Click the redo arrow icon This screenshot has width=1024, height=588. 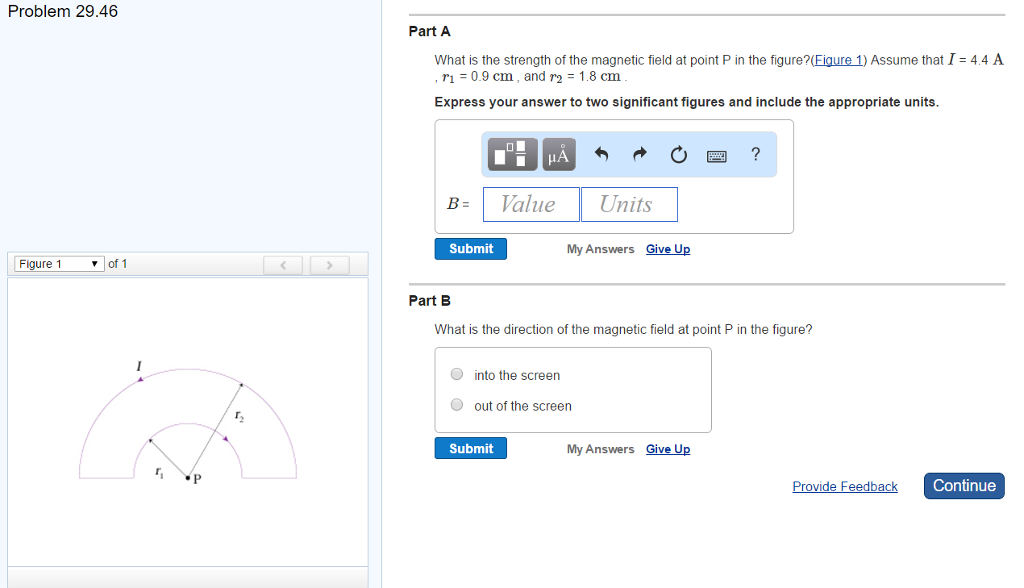[640, 154]
